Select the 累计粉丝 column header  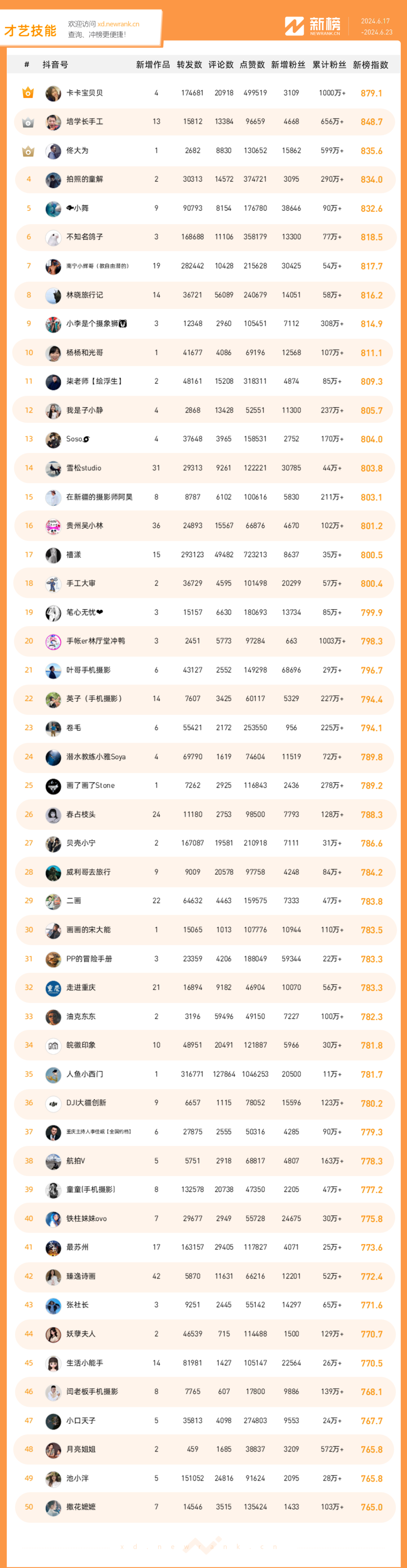[330, 65]
